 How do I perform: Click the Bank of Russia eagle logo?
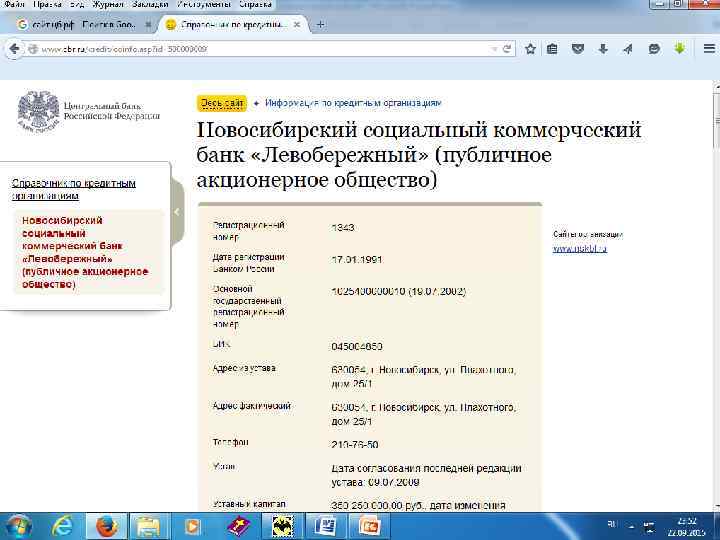tap(39, 112)
